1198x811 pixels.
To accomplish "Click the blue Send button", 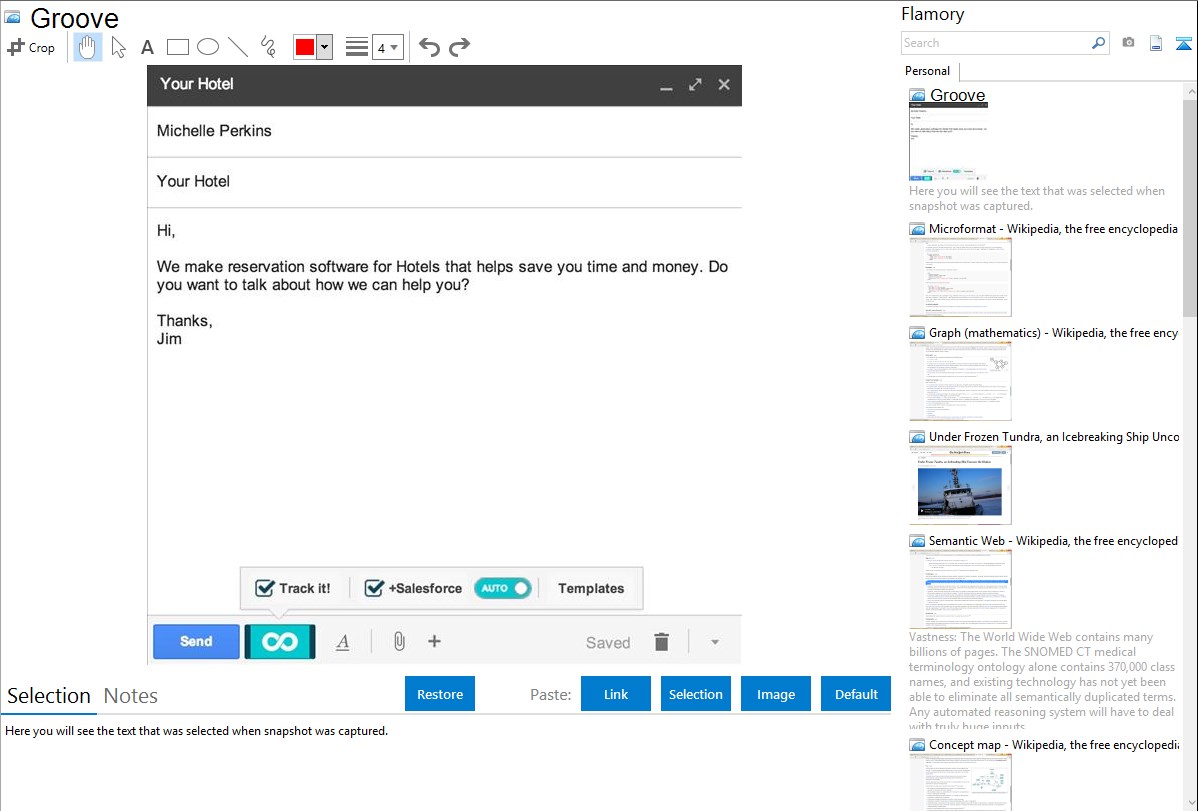I will pyautogui.click(x=196, y=641).
